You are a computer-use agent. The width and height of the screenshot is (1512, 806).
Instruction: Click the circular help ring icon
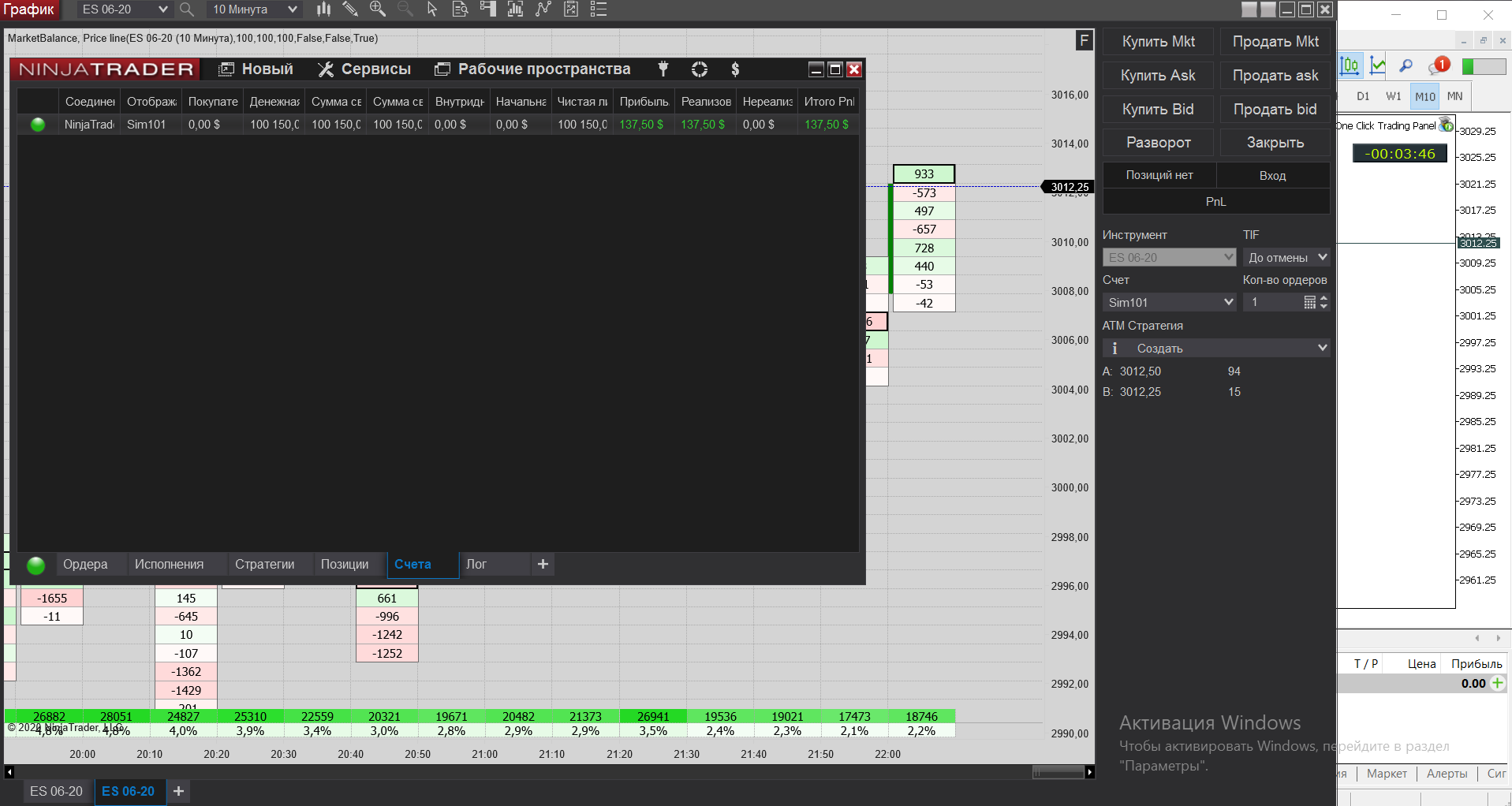700,69
